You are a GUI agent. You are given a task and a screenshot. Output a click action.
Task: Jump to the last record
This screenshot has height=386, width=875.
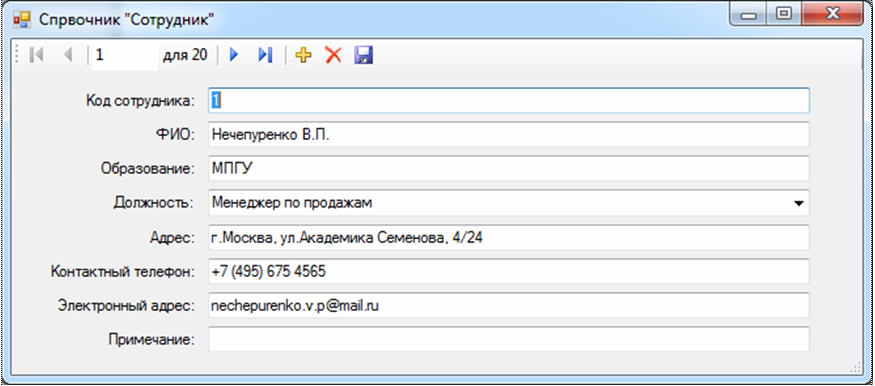coord(265,55)
